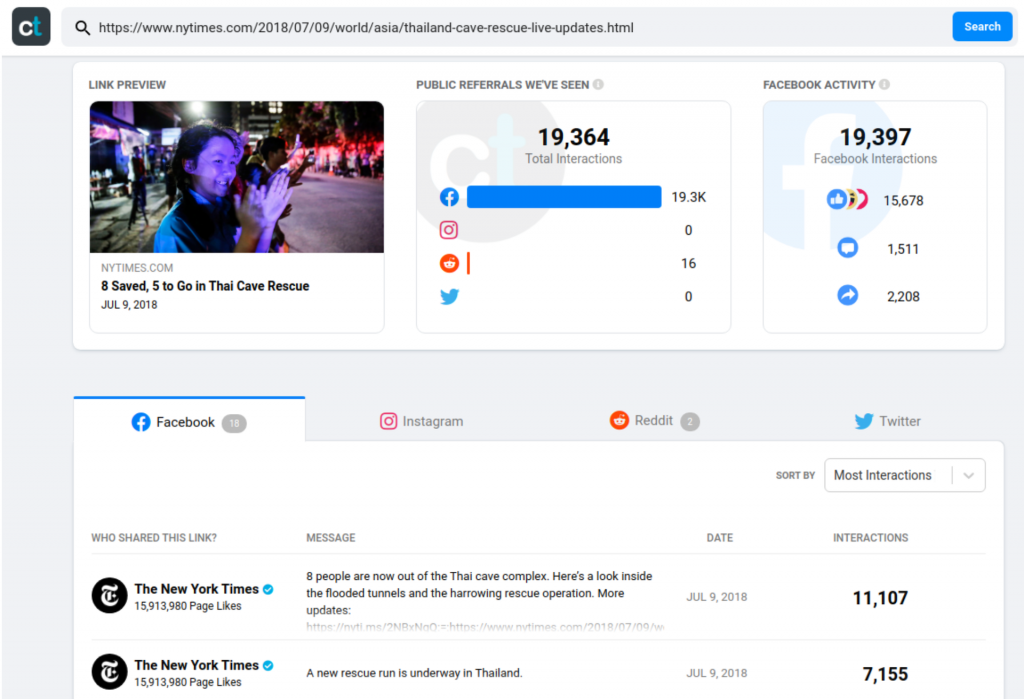Click the Twitter bird icon in the referrals chart
The image size is (1024, 699).
449,297
